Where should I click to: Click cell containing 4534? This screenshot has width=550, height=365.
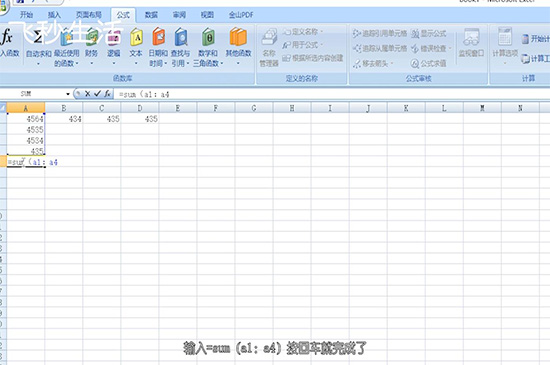[26, 140]
